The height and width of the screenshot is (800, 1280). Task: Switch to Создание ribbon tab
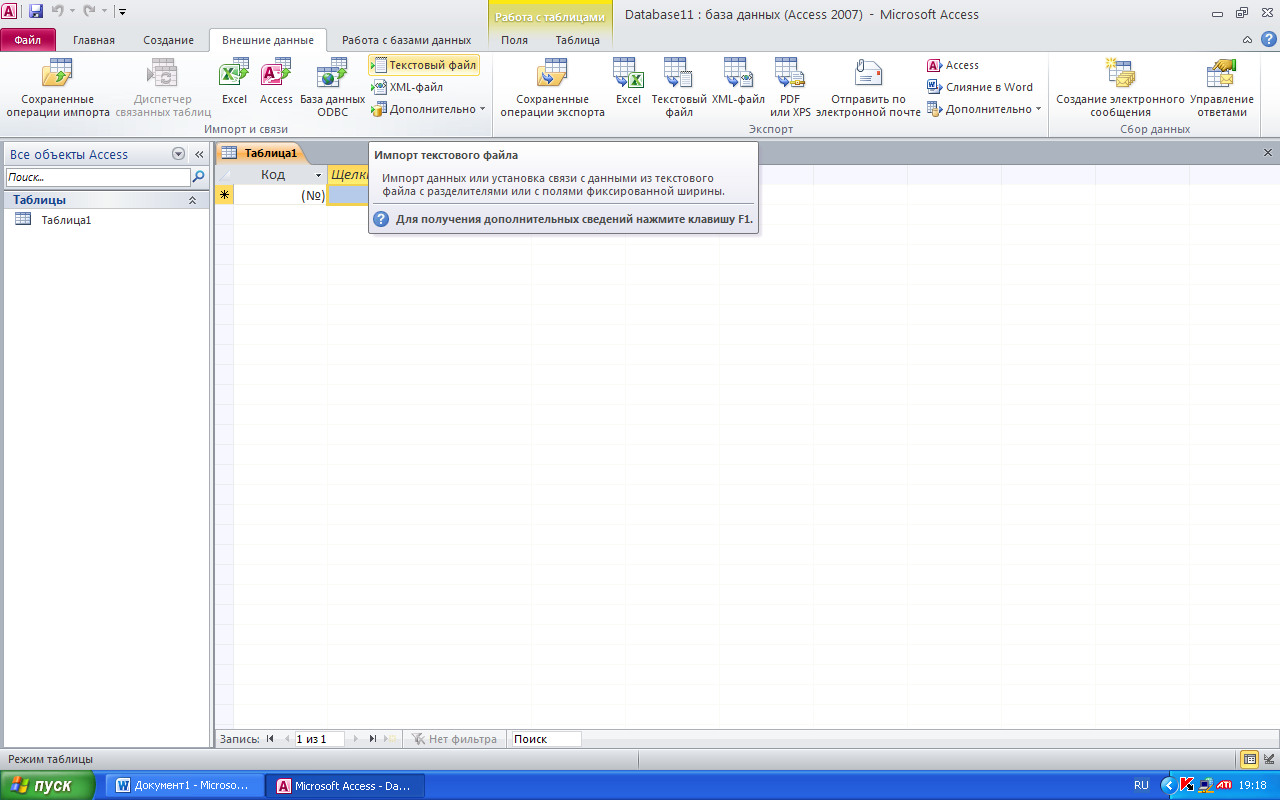coord(168,40)
